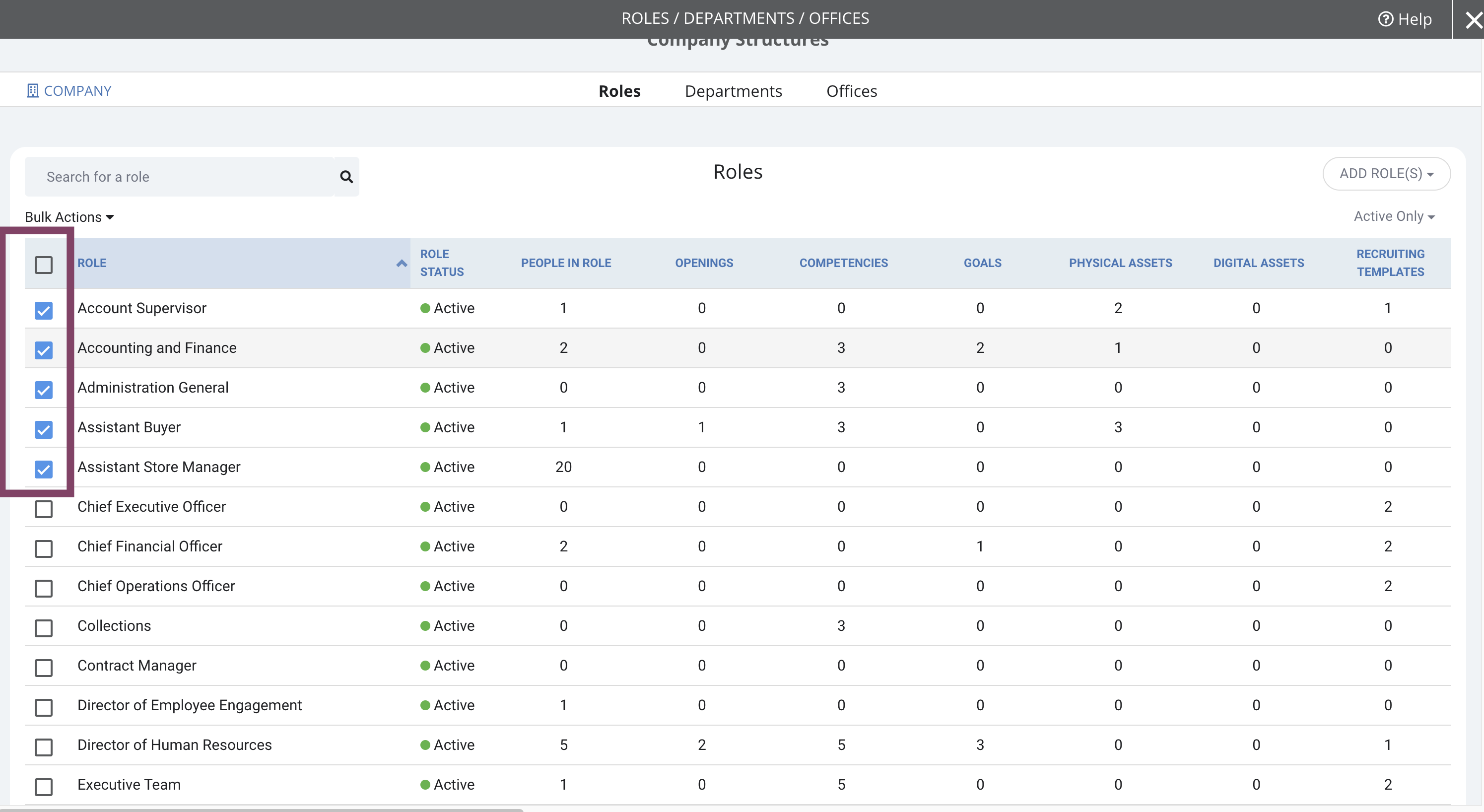Open the Account Supervisor role

click(142, 308)
